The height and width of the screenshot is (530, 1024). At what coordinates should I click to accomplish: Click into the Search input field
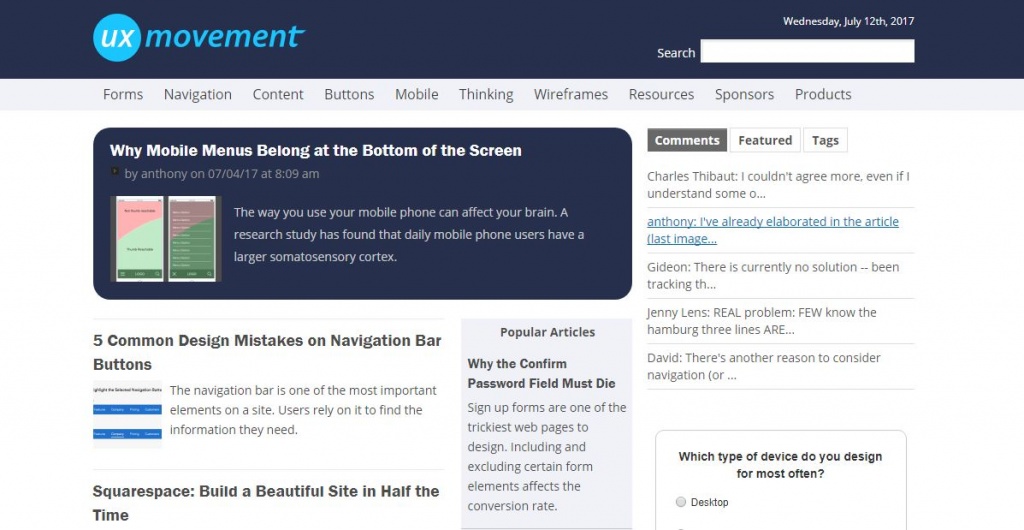click(x=807, y=52)
